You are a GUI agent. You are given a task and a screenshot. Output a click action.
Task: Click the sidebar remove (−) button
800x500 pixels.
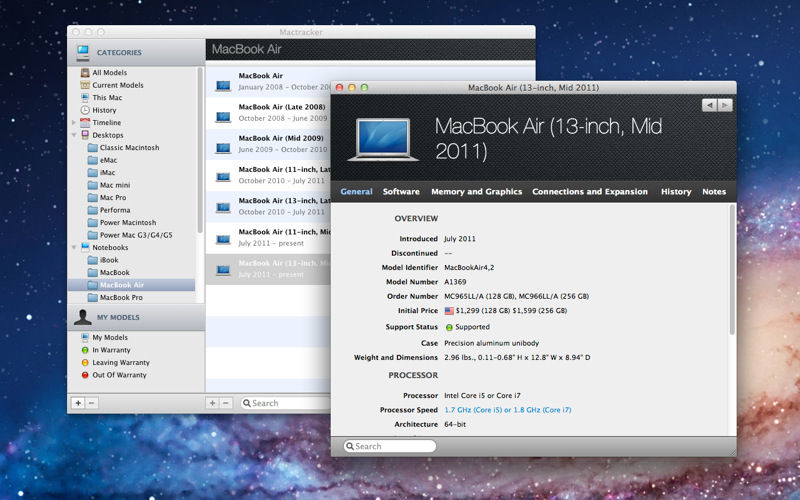click(91, 403)
